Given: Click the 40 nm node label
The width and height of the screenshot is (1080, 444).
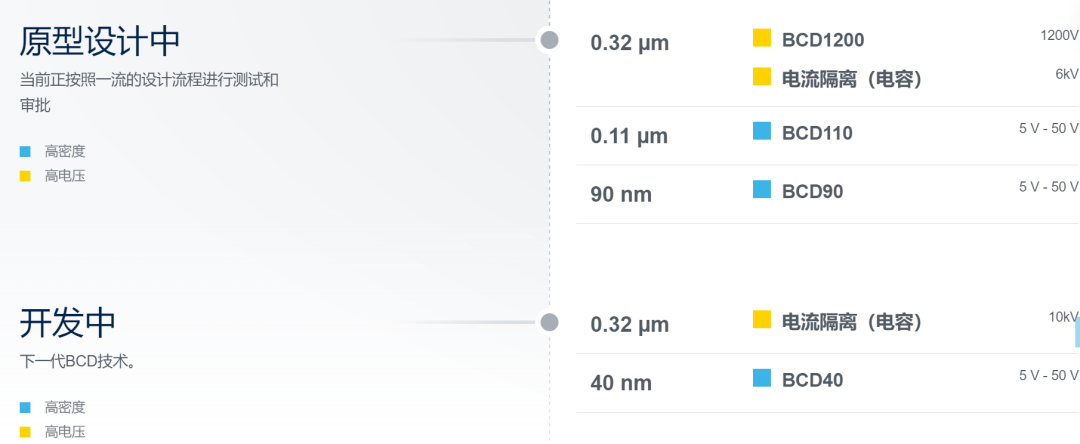Looking at the screenshot, I should pos(621,382).
